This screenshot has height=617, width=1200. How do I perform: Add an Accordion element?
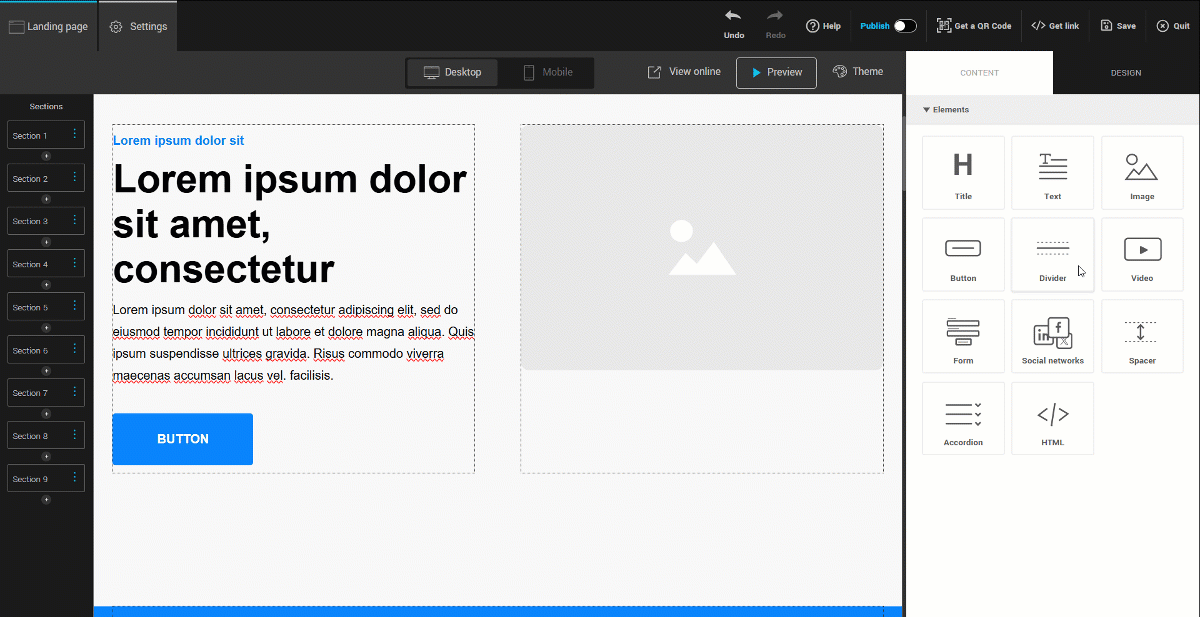pos(963,417)
